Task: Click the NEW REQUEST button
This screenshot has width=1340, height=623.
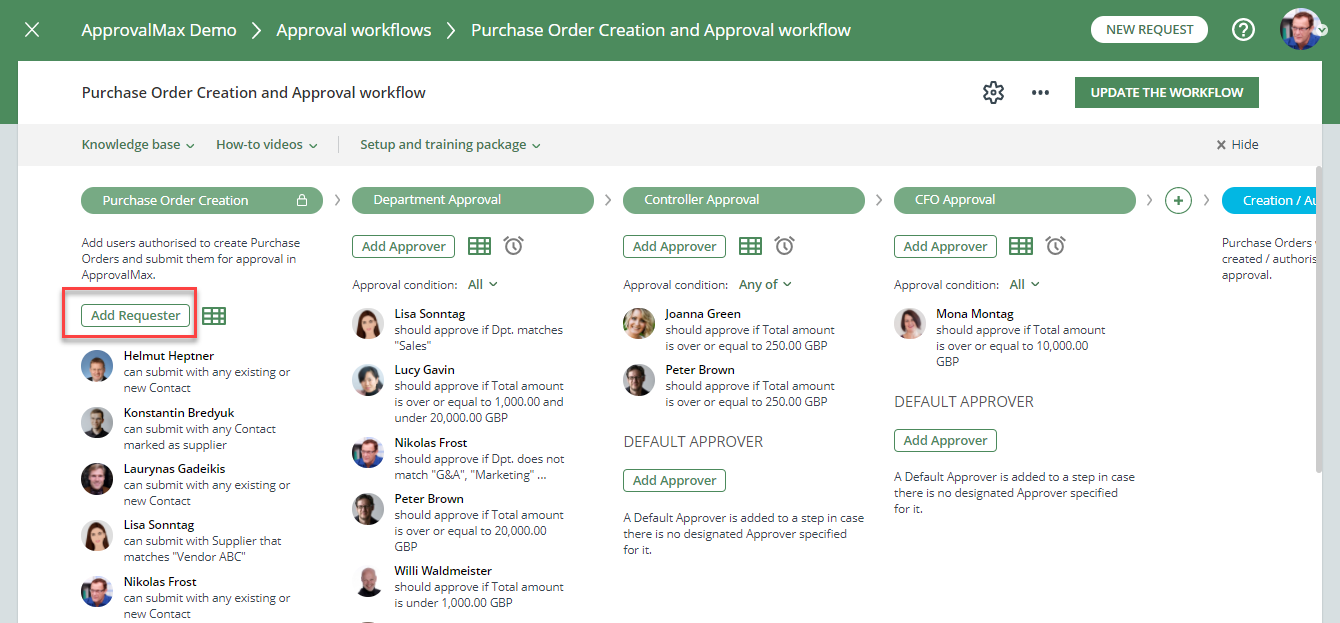Action: pos(1149,30)
